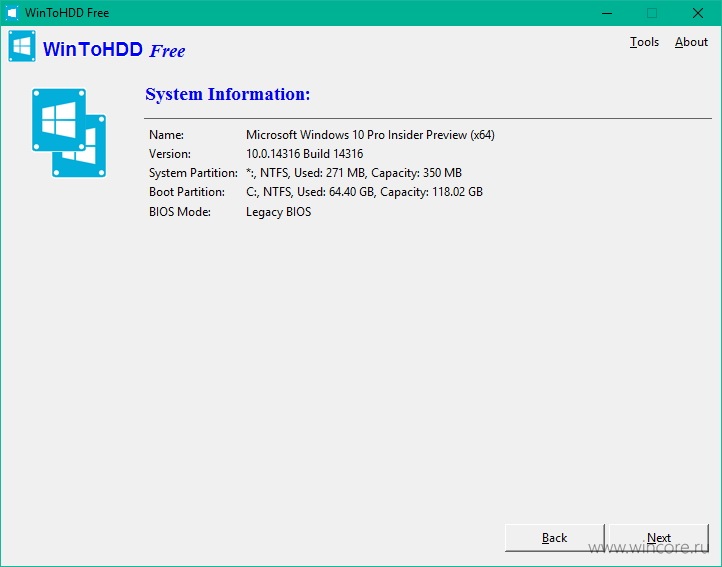
Task: Click system partition value 'Used: 271 MB'
Action: click(x=330, y=173)
